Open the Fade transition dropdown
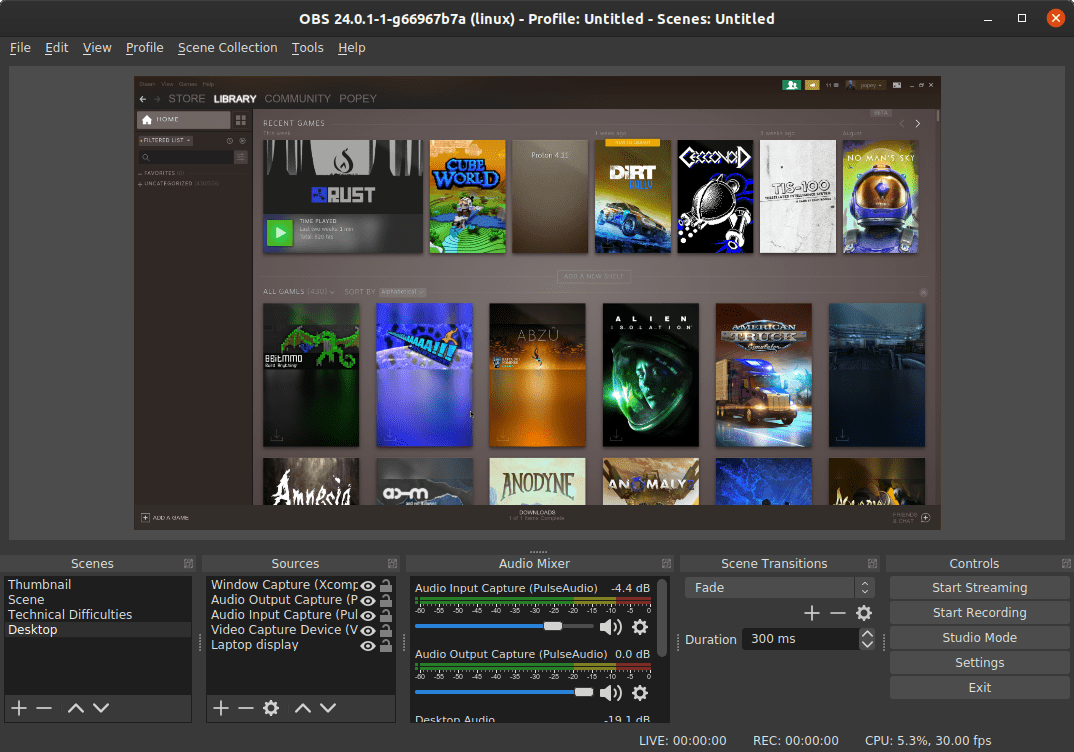The height and width of the screenshot is (752, 1074). (x=779, y=588)
